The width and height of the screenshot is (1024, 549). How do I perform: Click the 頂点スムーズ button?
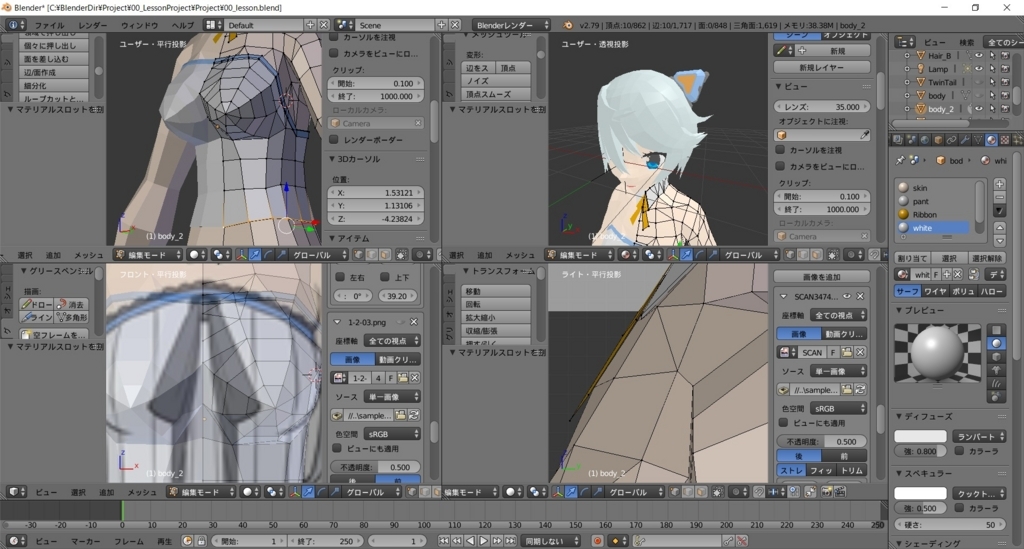[x=496, y=94]
